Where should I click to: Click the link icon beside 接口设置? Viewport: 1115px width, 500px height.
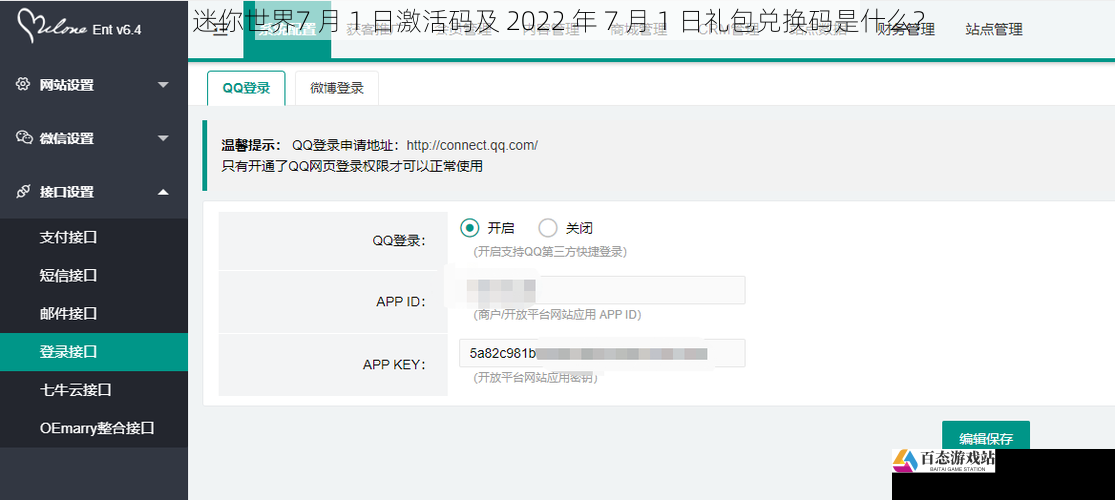(23, 191)
